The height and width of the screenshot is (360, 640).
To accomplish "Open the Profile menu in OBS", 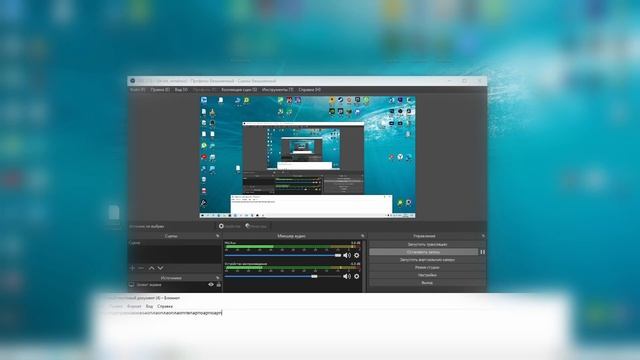I will [204, 89].
